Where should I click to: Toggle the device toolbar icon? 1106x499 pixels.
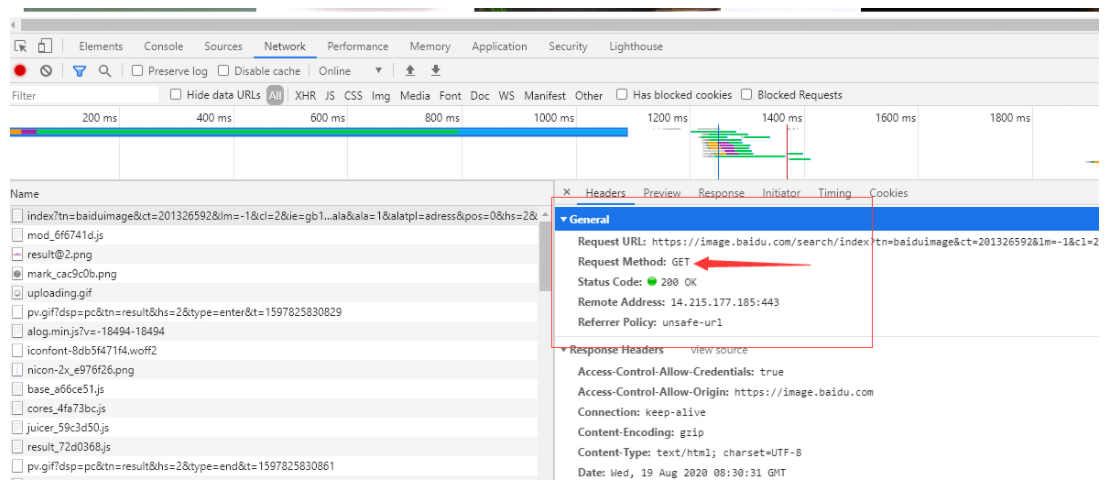(x=45, y=46)
